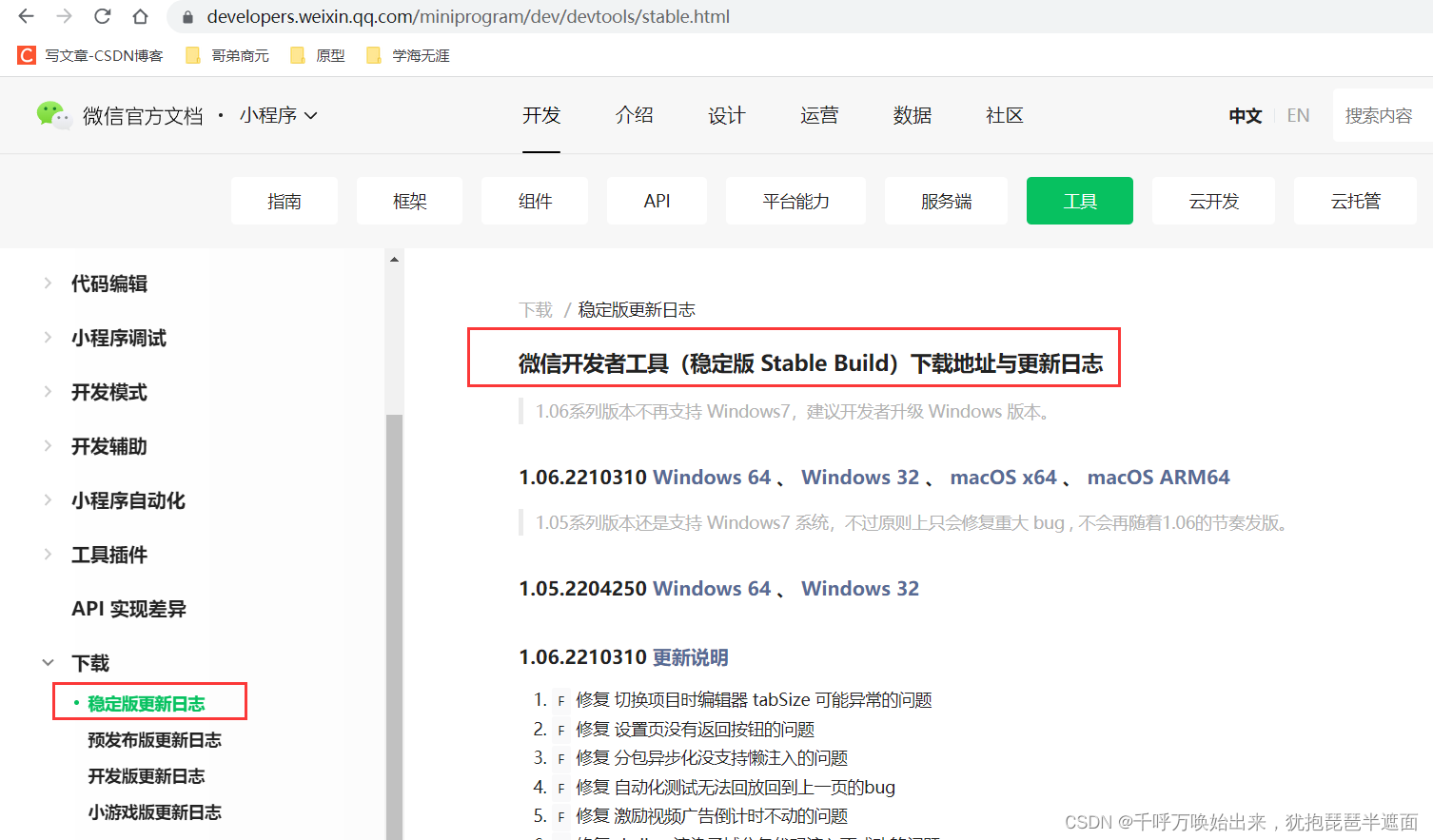Expand the 代码编辑 sidebar chevron

[x=48, y=283]
